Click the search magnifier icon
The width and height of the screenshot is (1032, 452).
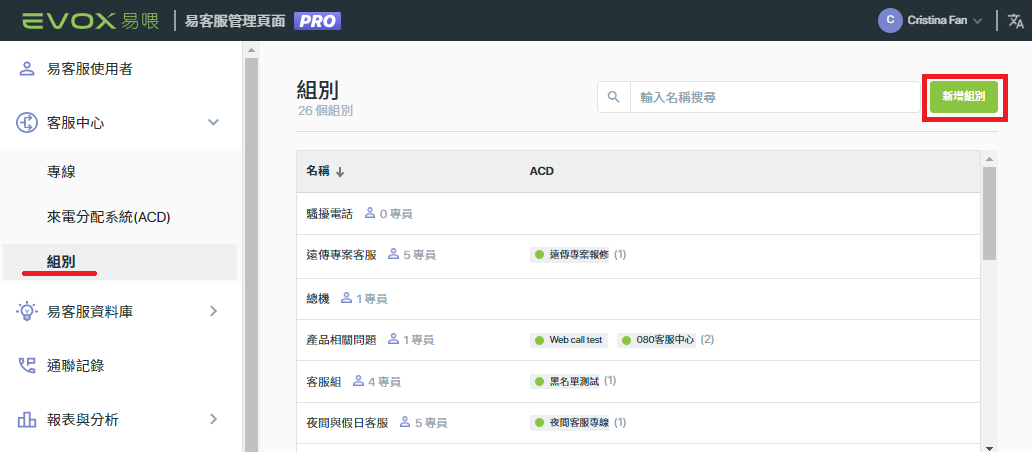(613, 97)
